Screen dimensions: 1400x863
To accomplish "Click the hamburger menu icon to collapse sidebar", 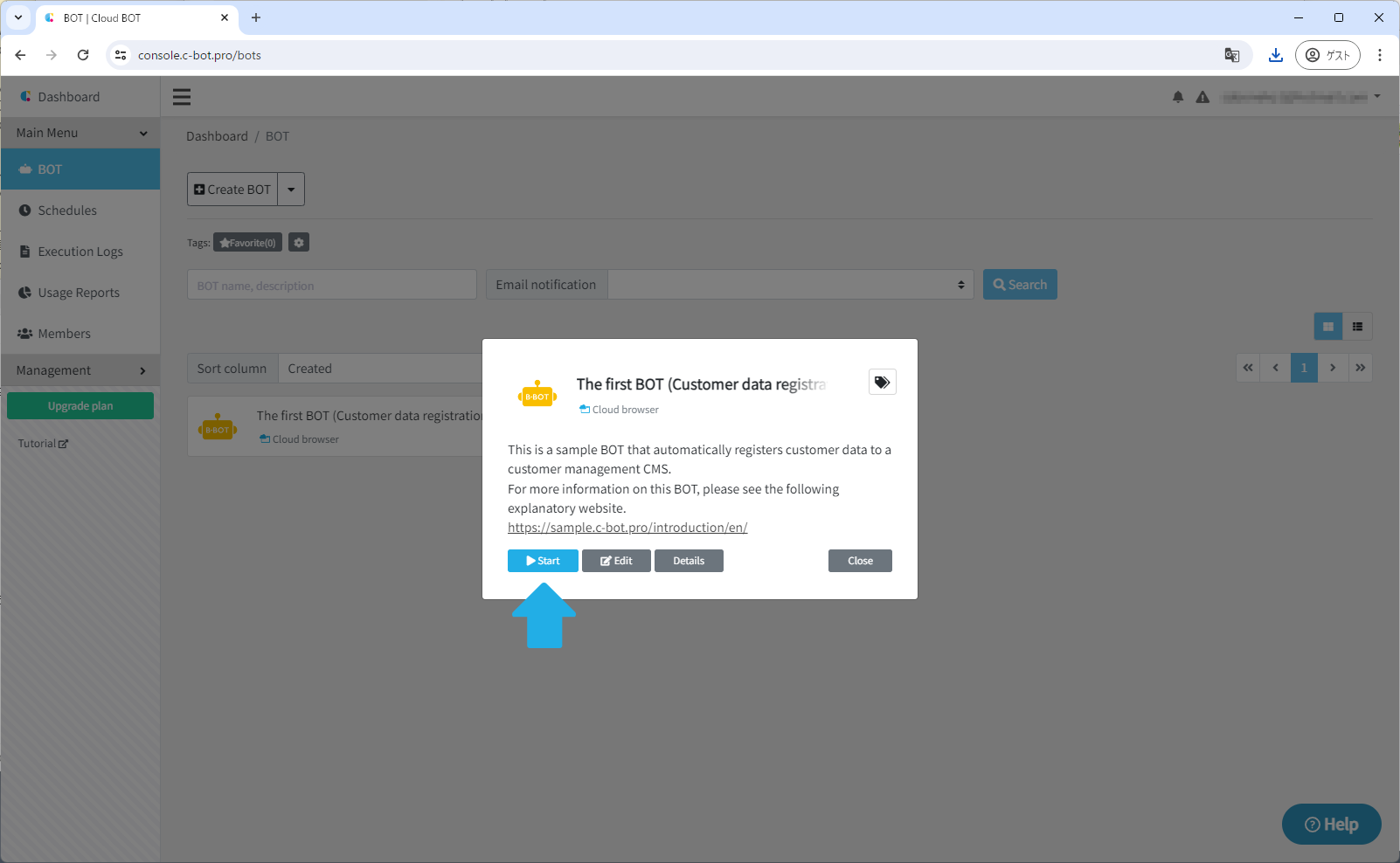I will (x=182, y=97).
